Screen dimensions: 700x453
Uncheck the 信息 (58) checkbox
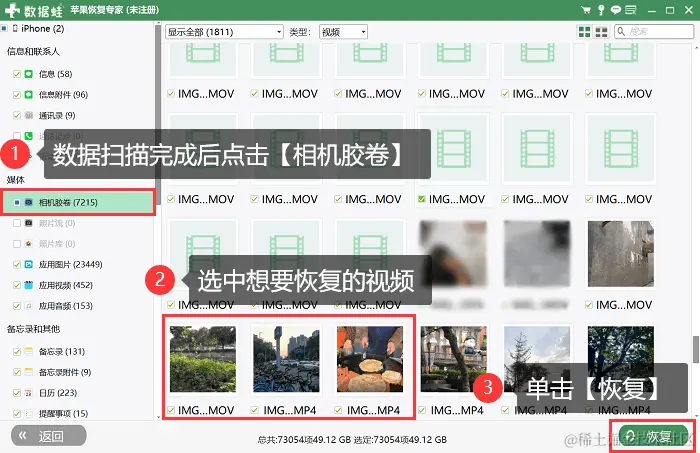[17, 74]
